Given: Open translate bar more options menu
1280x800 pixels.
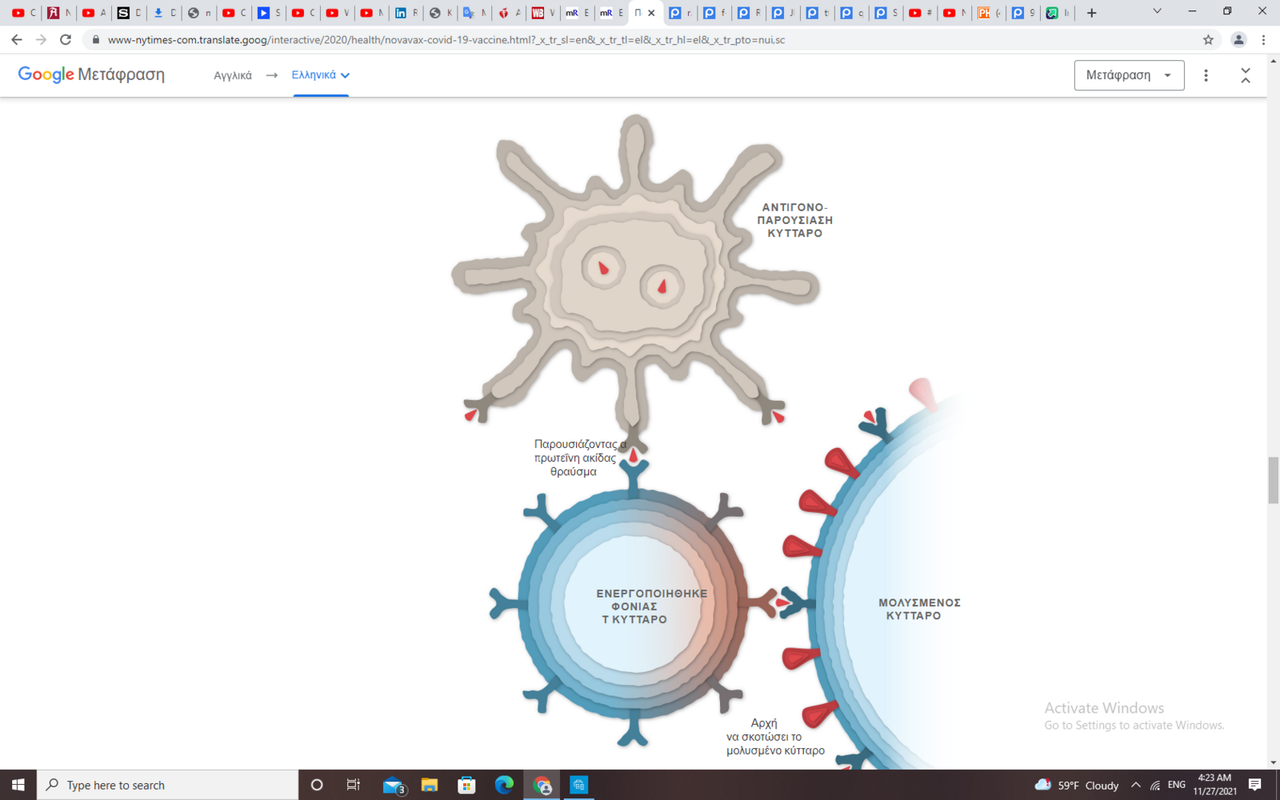Looking at the screenshot, I should click(x=1206, y=75).
